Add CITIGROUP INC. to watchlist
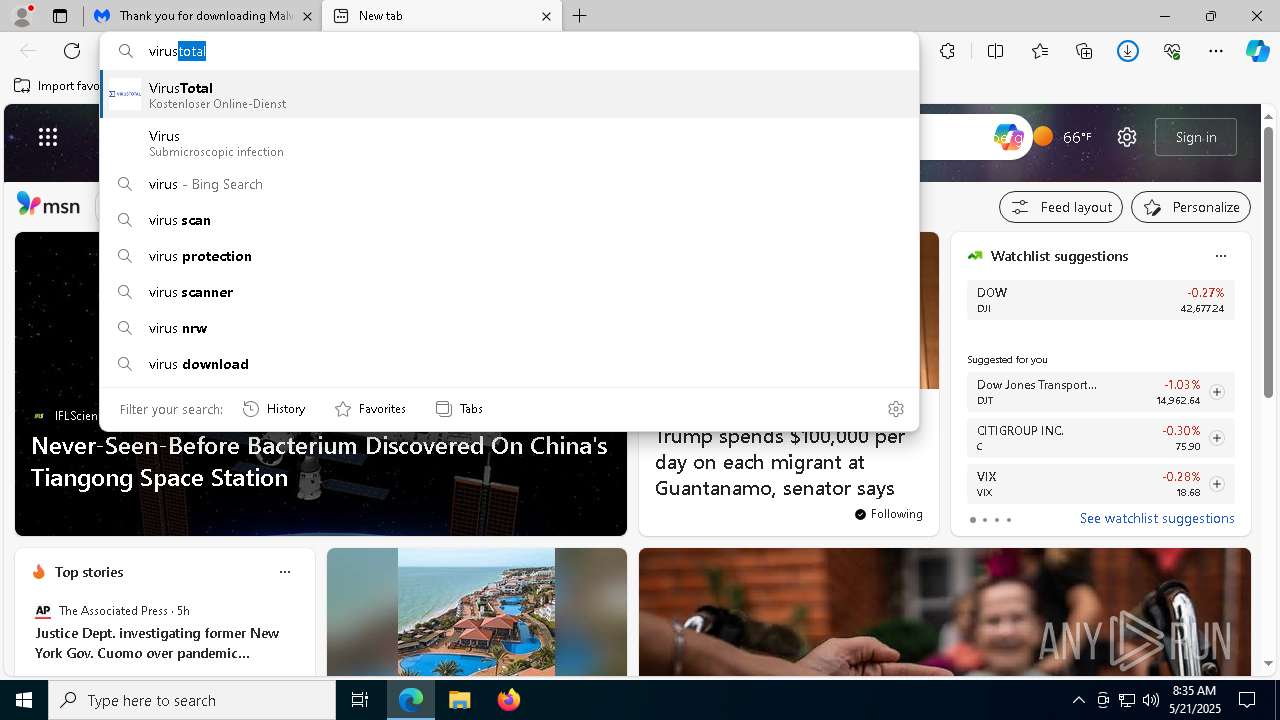Viewport: 1280px width, 720px height. click(1217, 438)
